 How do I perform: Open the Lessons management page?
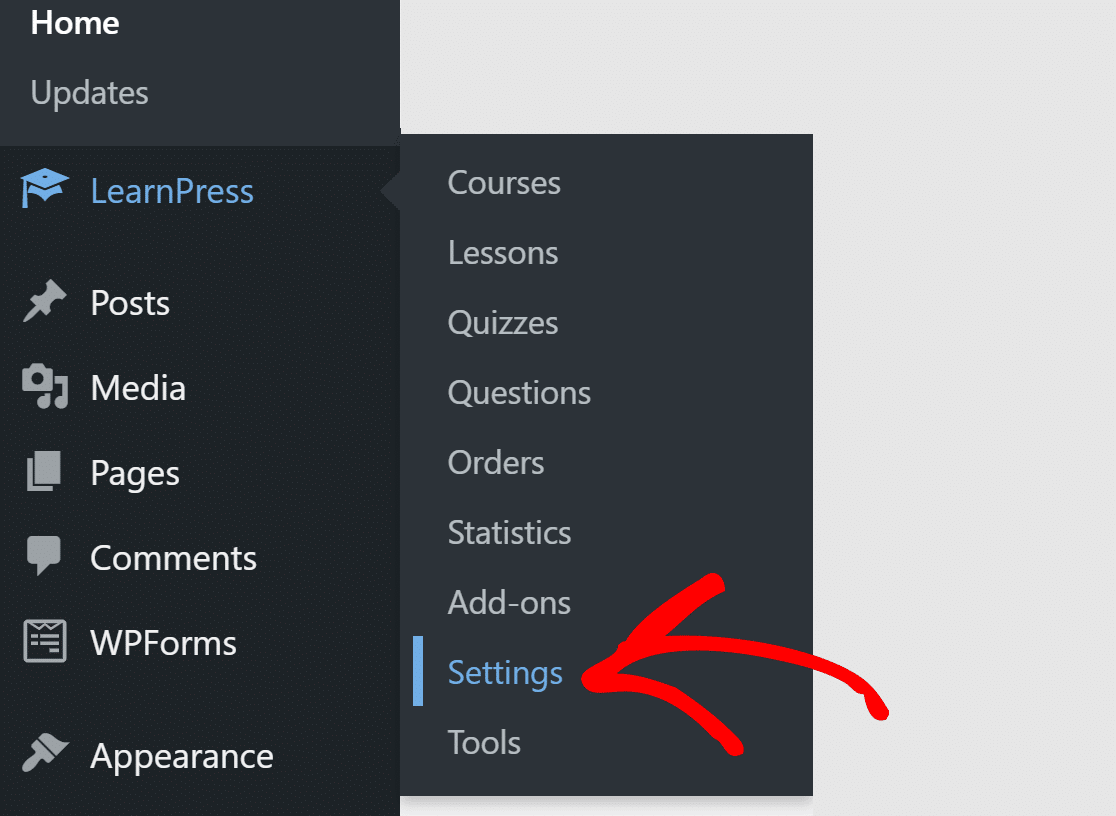(503, 252)
